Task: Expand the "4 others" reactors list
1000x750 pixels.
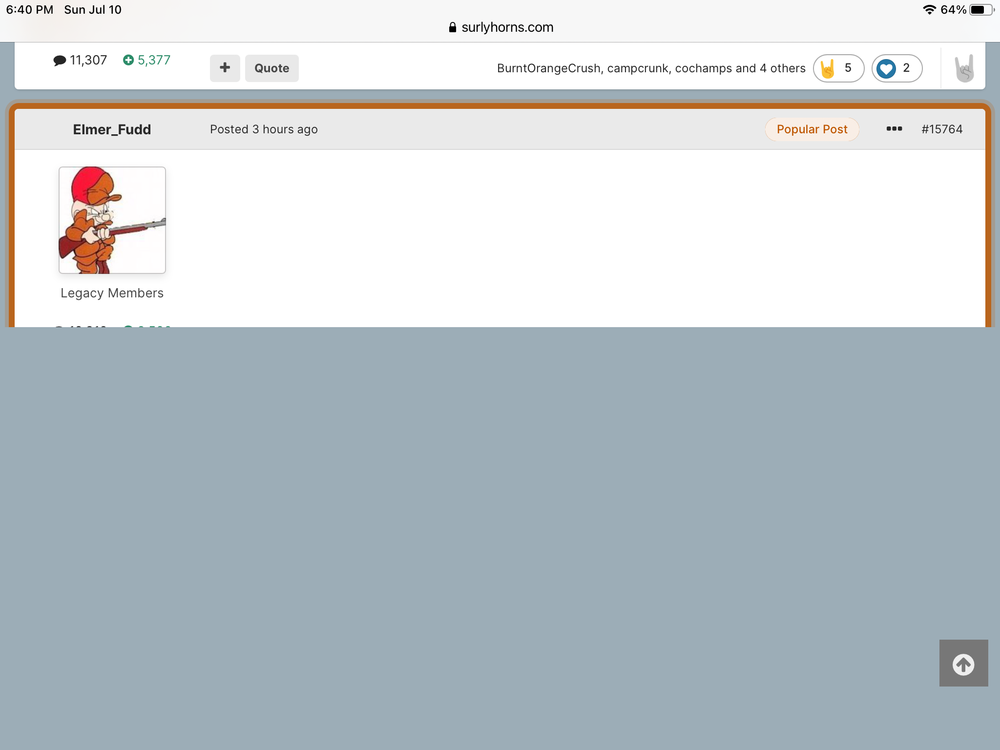Action: 781,68
